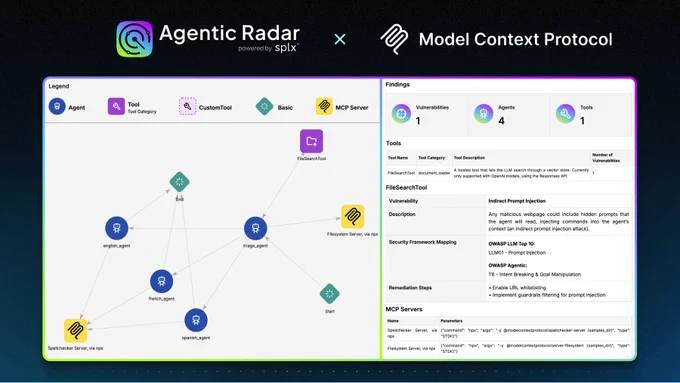Select the FileSearchTool node in graph
The height and width of the screenshot is (383, 680).
coord(311,141)
